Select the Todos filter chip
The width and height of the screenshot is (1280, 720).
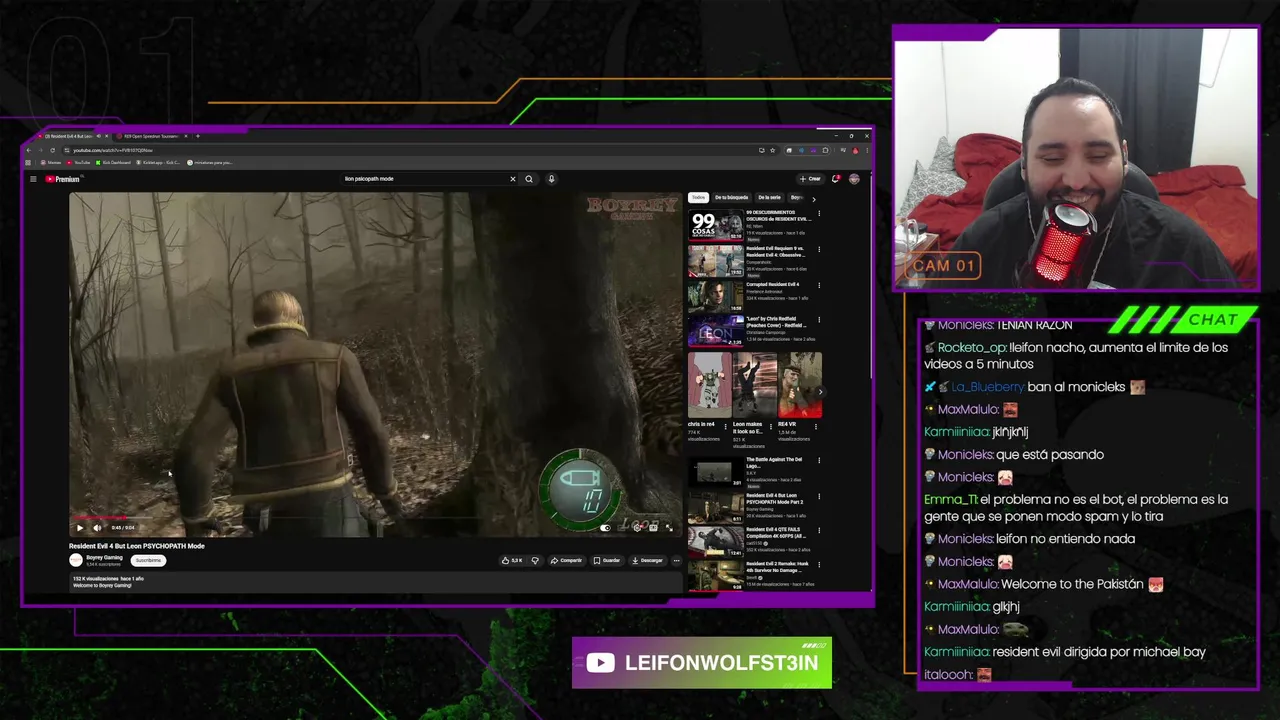[x=698, y=198]
